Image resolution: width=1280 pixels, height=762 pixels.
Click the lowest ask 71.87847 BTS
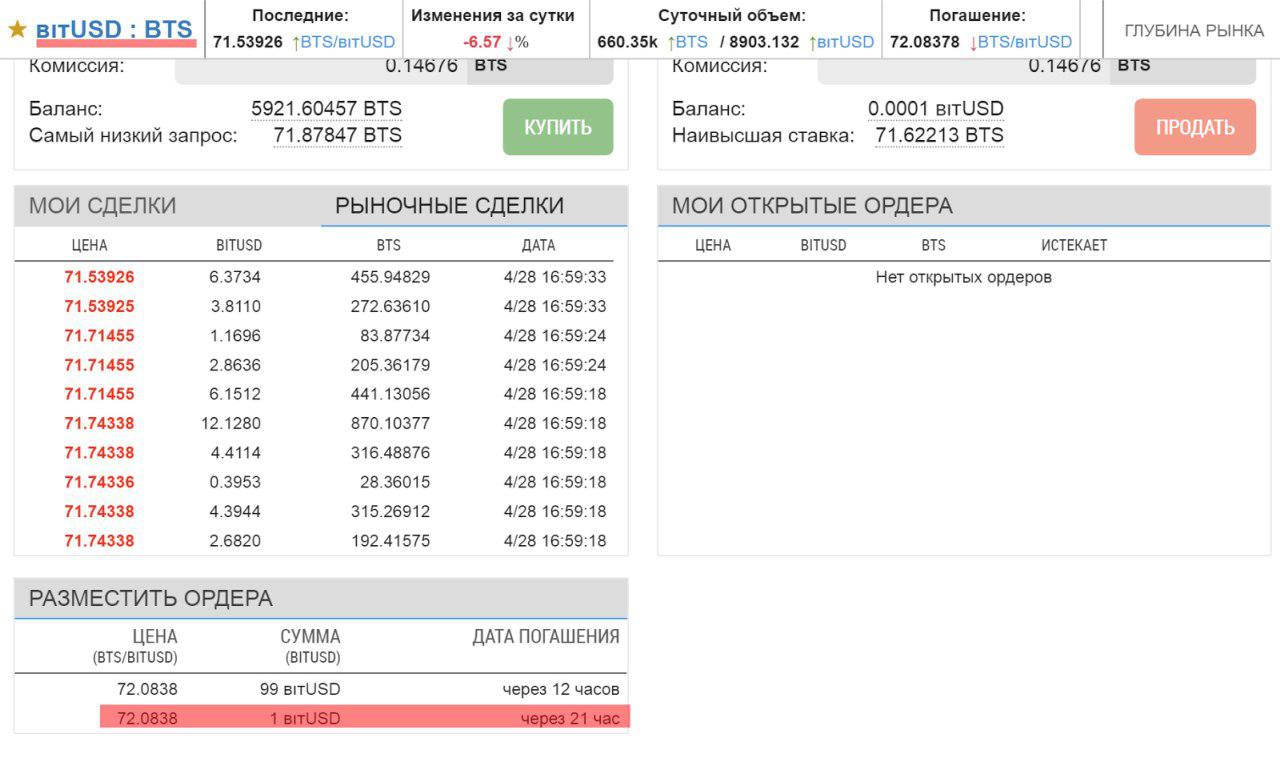[x=338, y=135]
